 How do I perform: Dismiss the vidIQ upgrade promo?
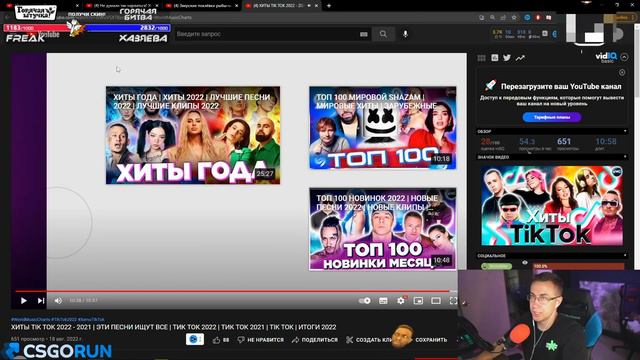click(622, 72)
